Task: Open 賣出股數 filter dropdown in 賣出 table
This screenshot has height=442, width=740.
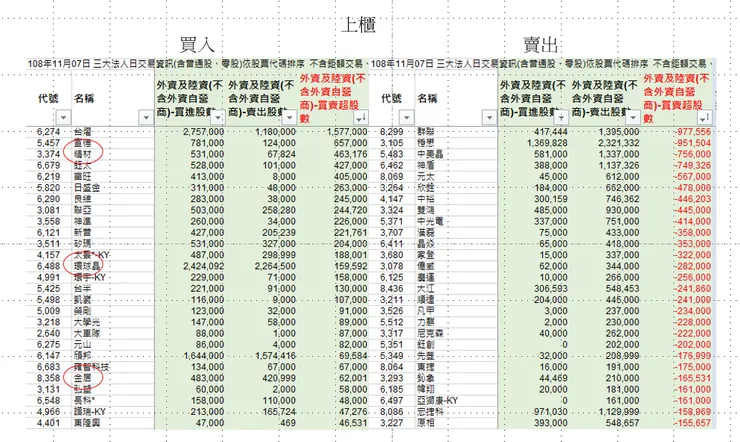Action: [633, 117]
